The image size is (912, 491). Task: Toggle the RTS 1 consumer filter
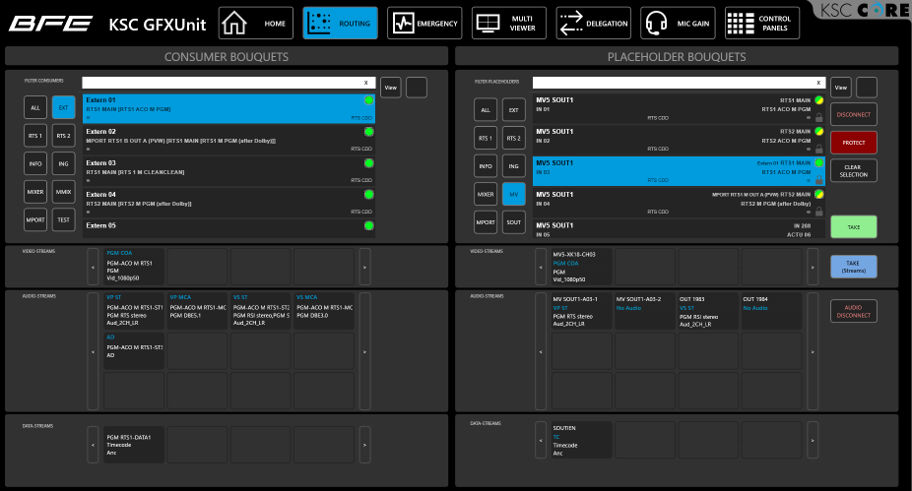(x=36, y=136)
